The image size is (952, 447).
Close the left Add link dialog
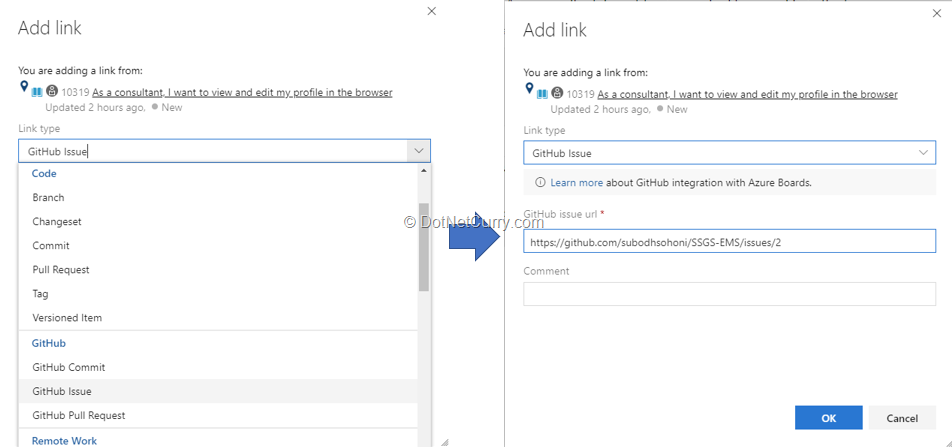pos(432,11)
